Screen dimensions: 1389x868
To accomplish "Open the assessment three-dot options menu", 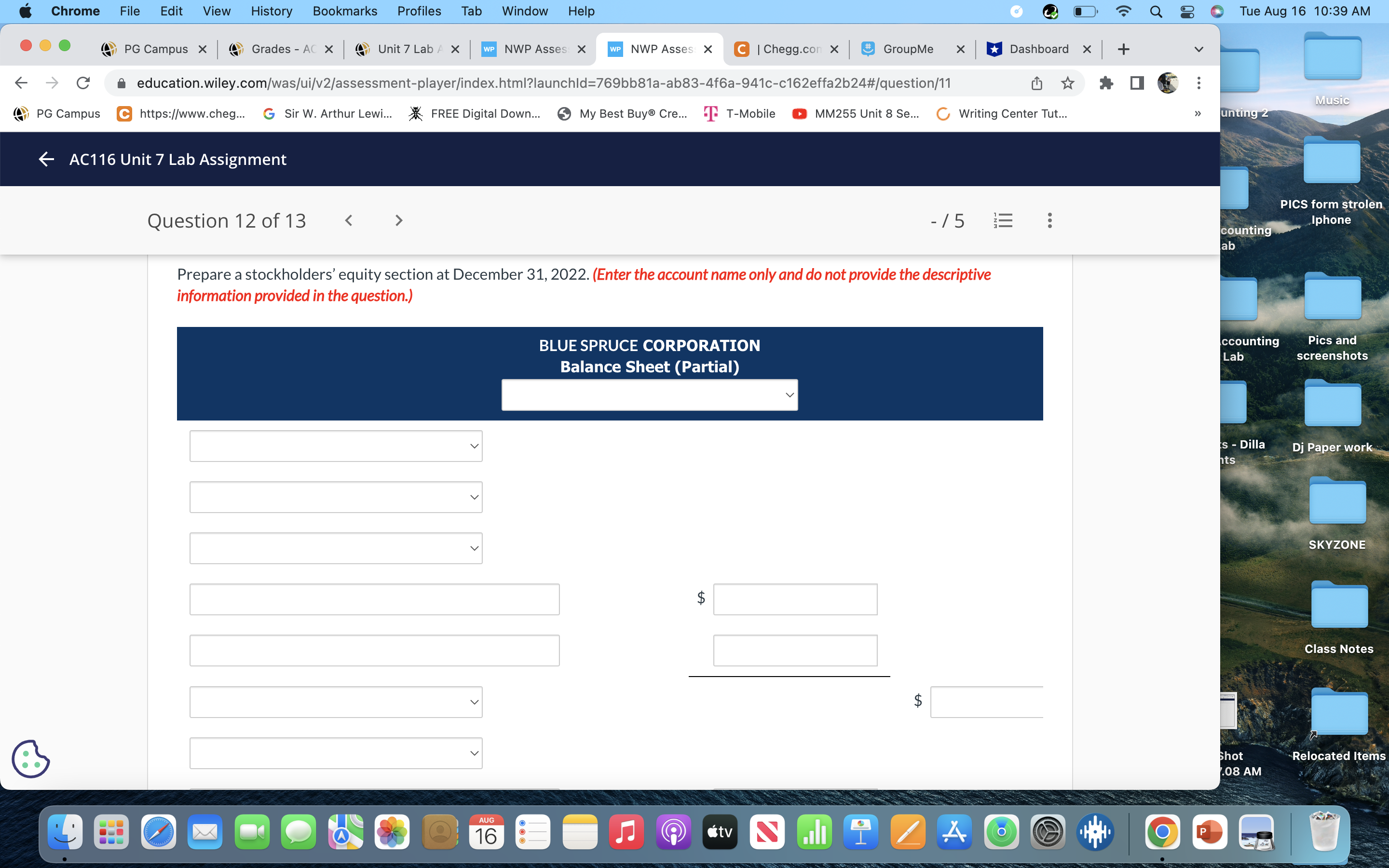I will point(1049,220).
